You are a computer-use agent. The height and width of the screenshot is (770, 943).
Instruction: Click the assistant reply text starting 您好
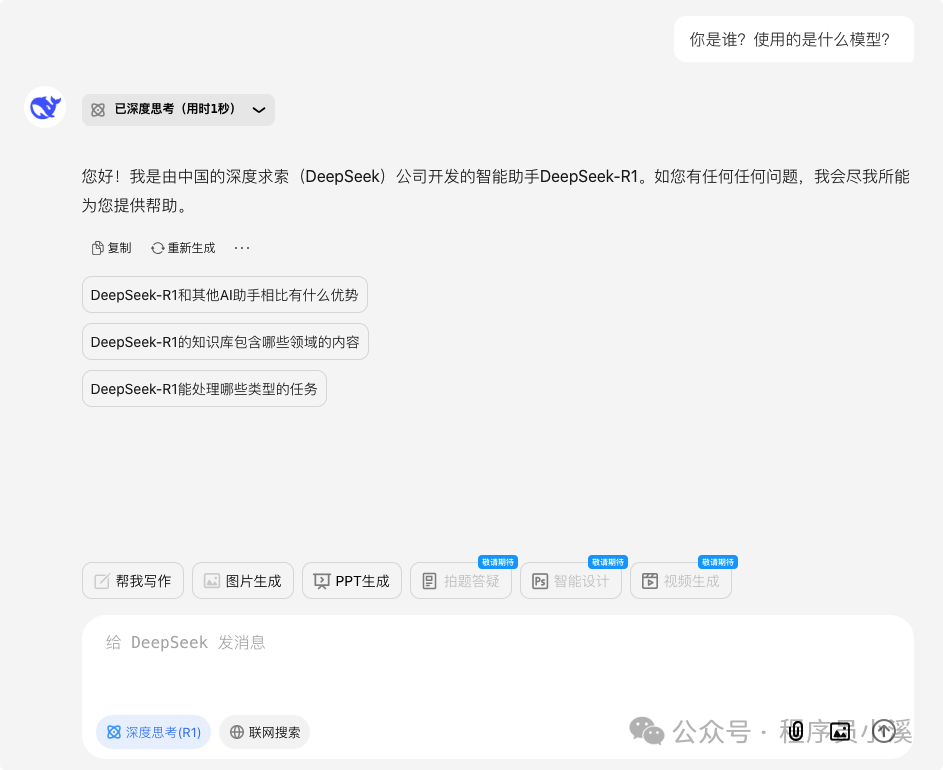496,191
